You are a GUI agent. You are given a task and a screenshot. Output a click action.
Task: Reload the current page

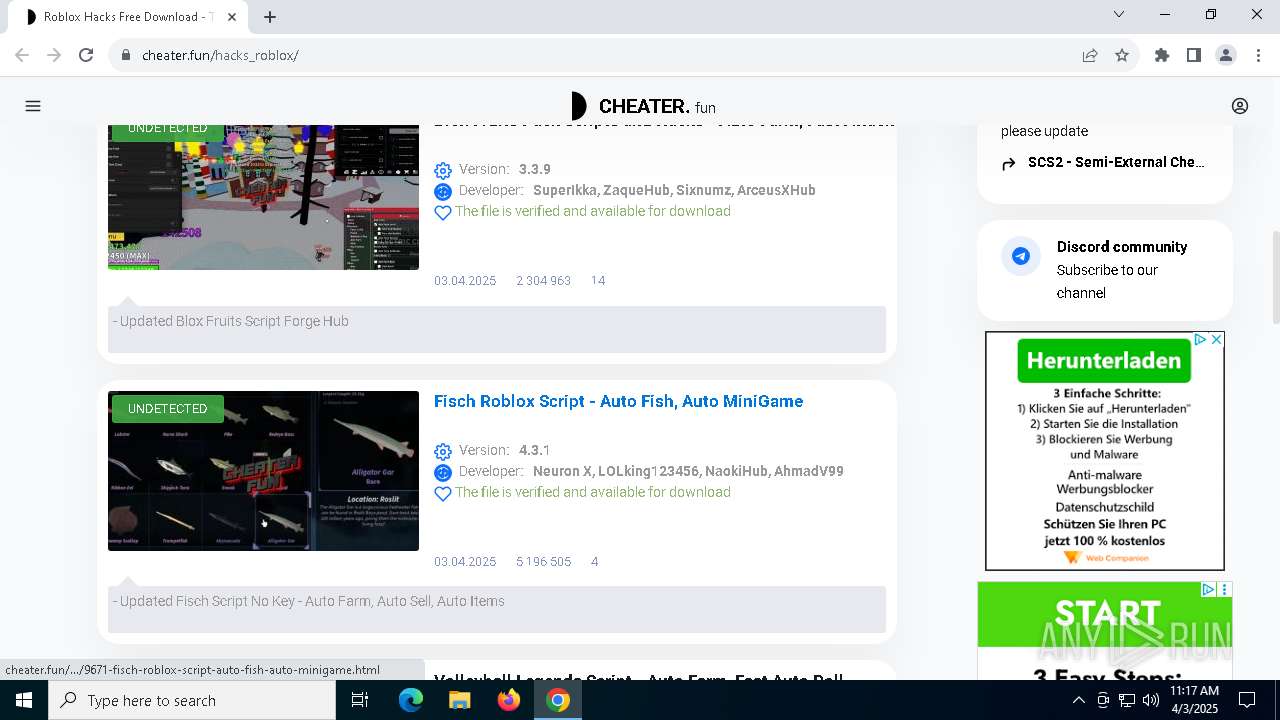pos(86,55)
